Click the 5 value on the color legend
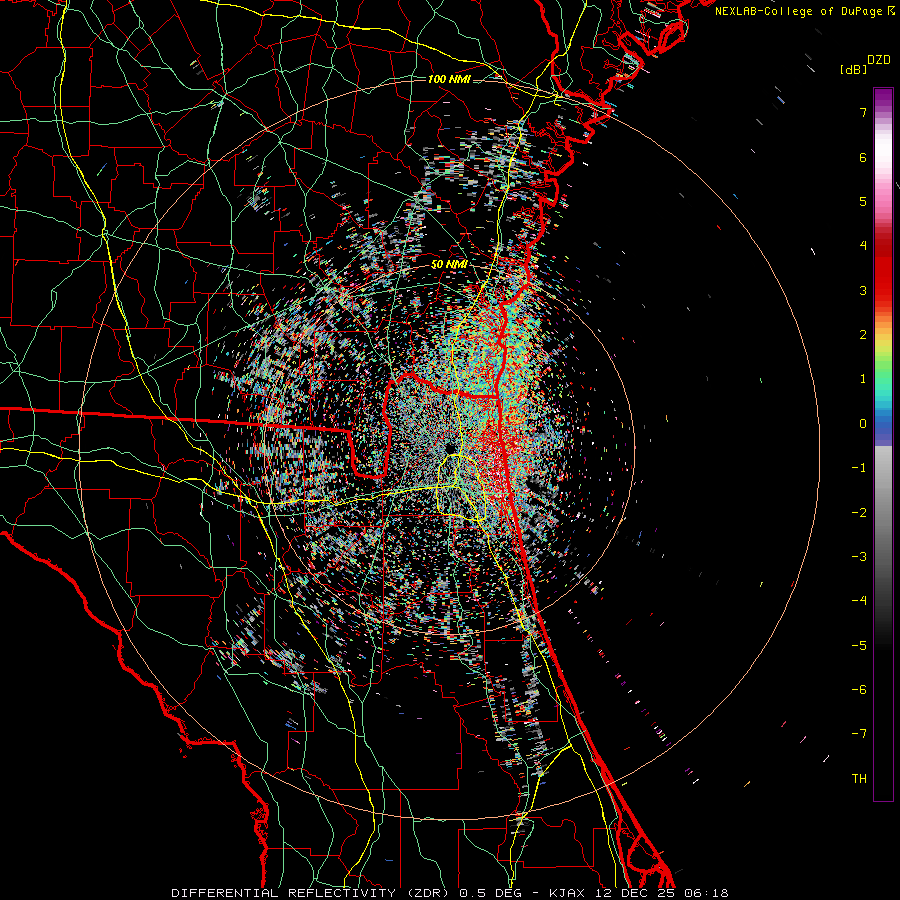Viewport: 900px width, 900px height. pyautogui.click(x=863, y=201)
